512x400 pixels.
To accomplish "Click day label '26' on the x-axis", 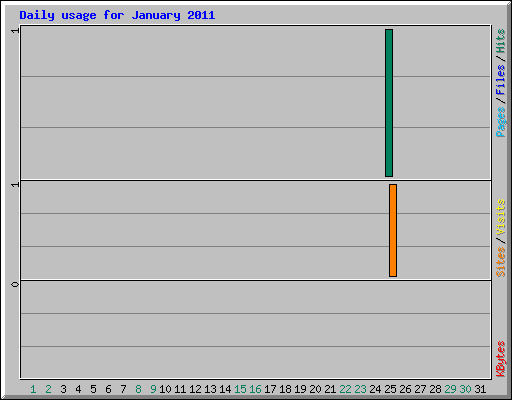I will [x=405, y=389].
